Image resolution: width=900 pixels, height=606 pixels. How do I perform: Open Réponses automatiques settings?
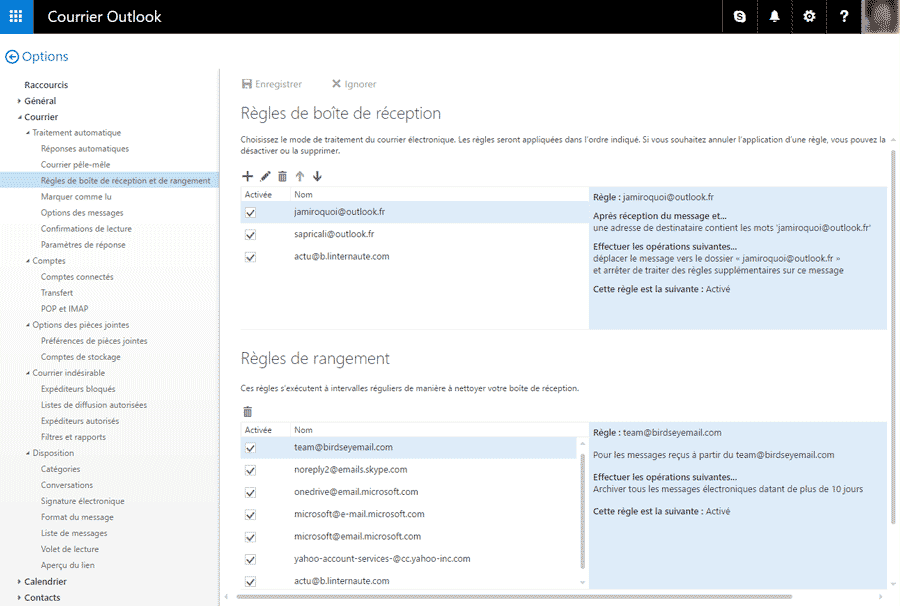85,149
